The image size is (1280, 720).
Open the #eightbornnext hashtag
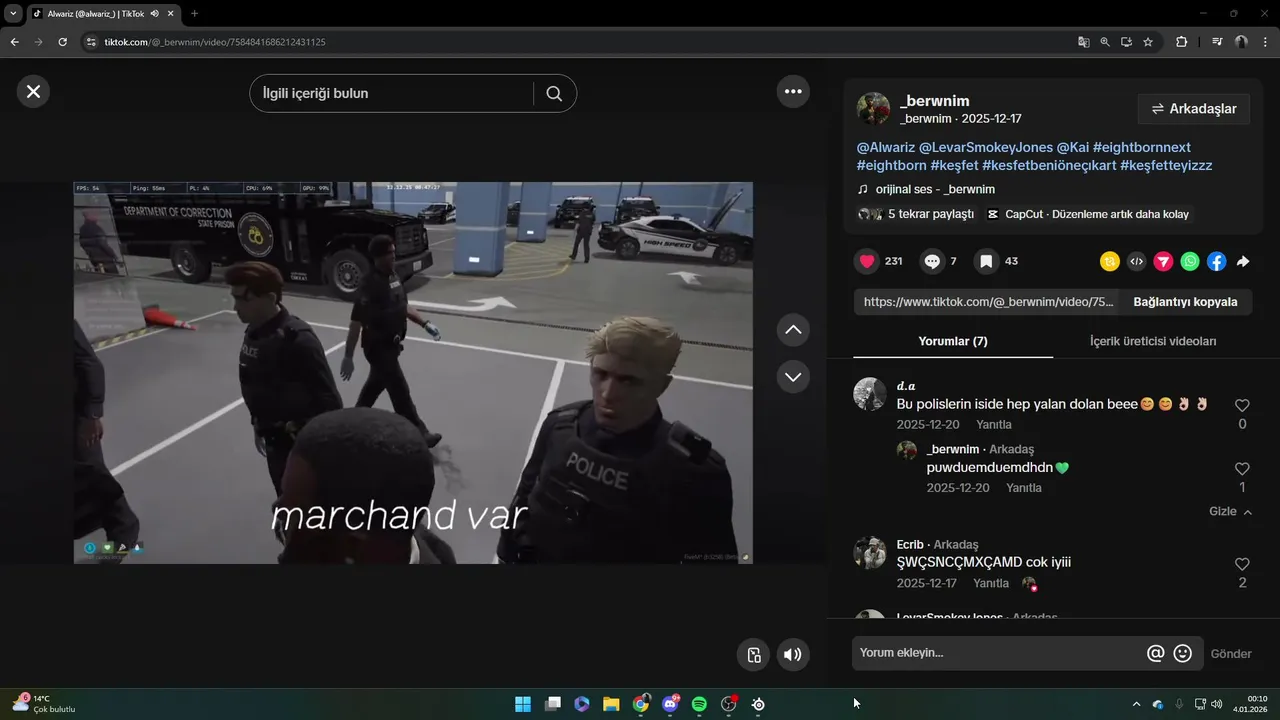pyautogui.click(x=1142, y=147)
